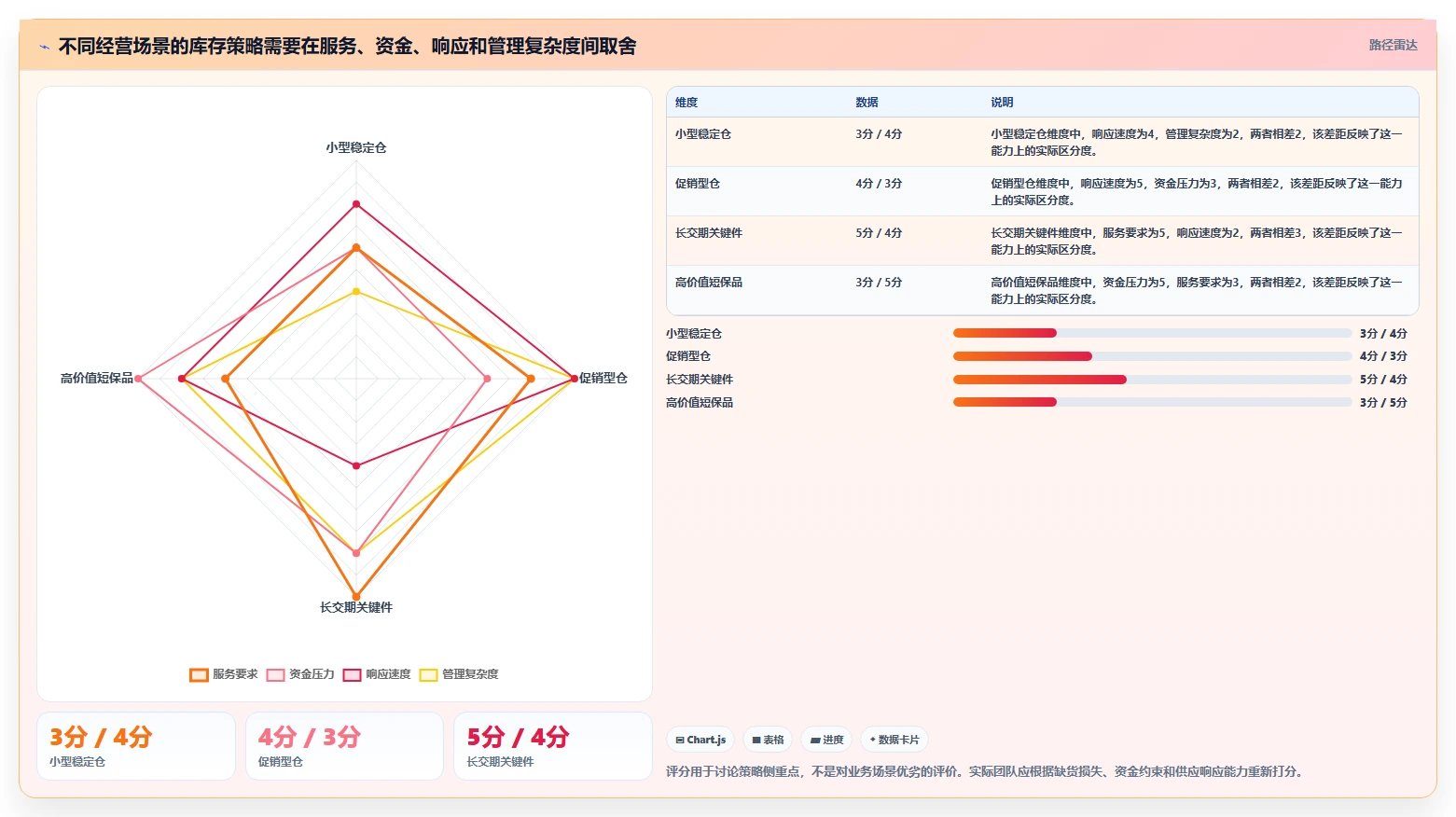The image size is (1456, 817).
Task: Open the 长交期关键件 5分 / 4分 data card
Action: coord(552,746)
